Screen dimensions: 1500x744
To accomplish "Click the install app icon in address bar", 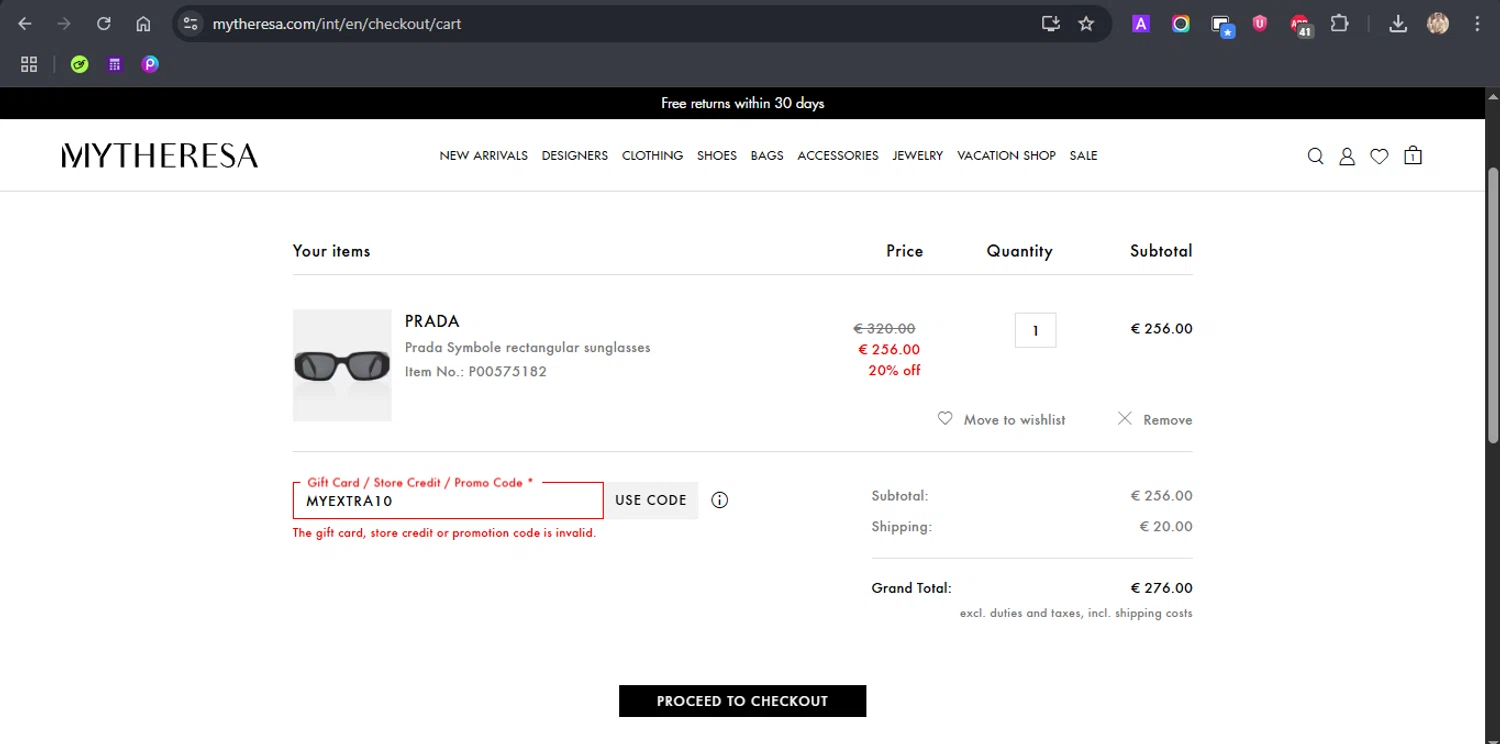I will tap(1050, 24).
